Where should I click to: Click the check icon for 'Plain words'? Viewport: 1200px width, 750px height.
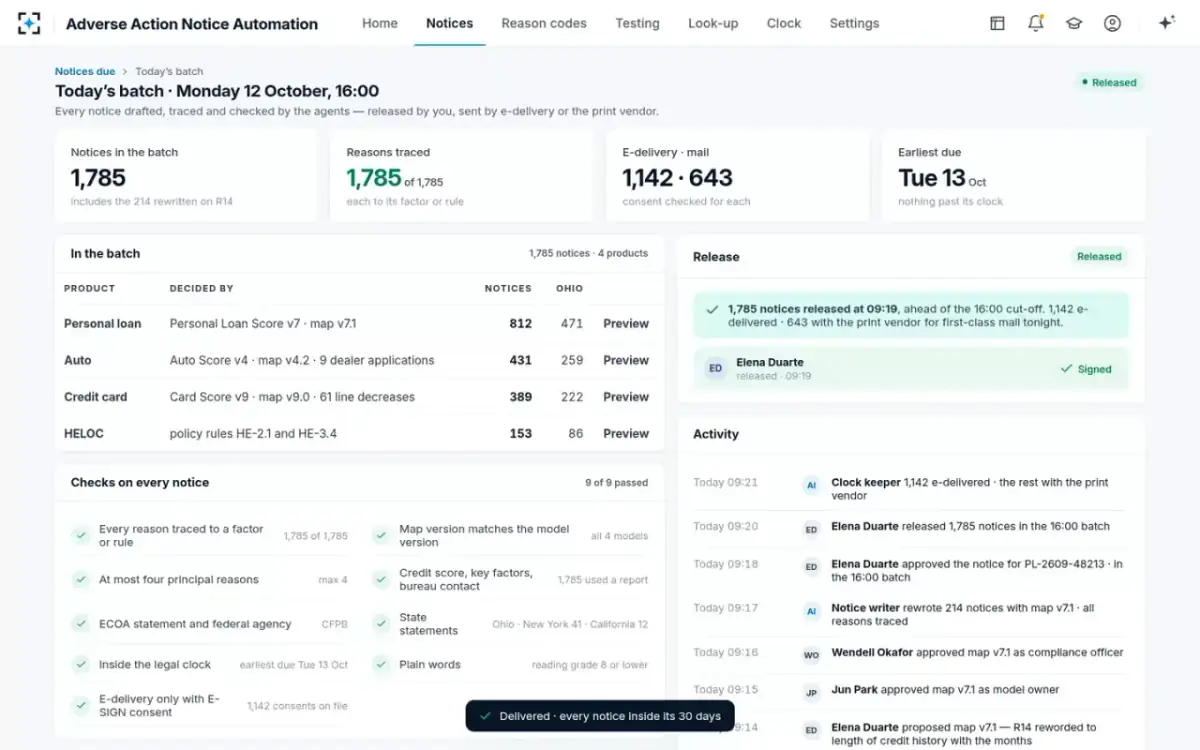pyautogui.click(x=381, y=664)
